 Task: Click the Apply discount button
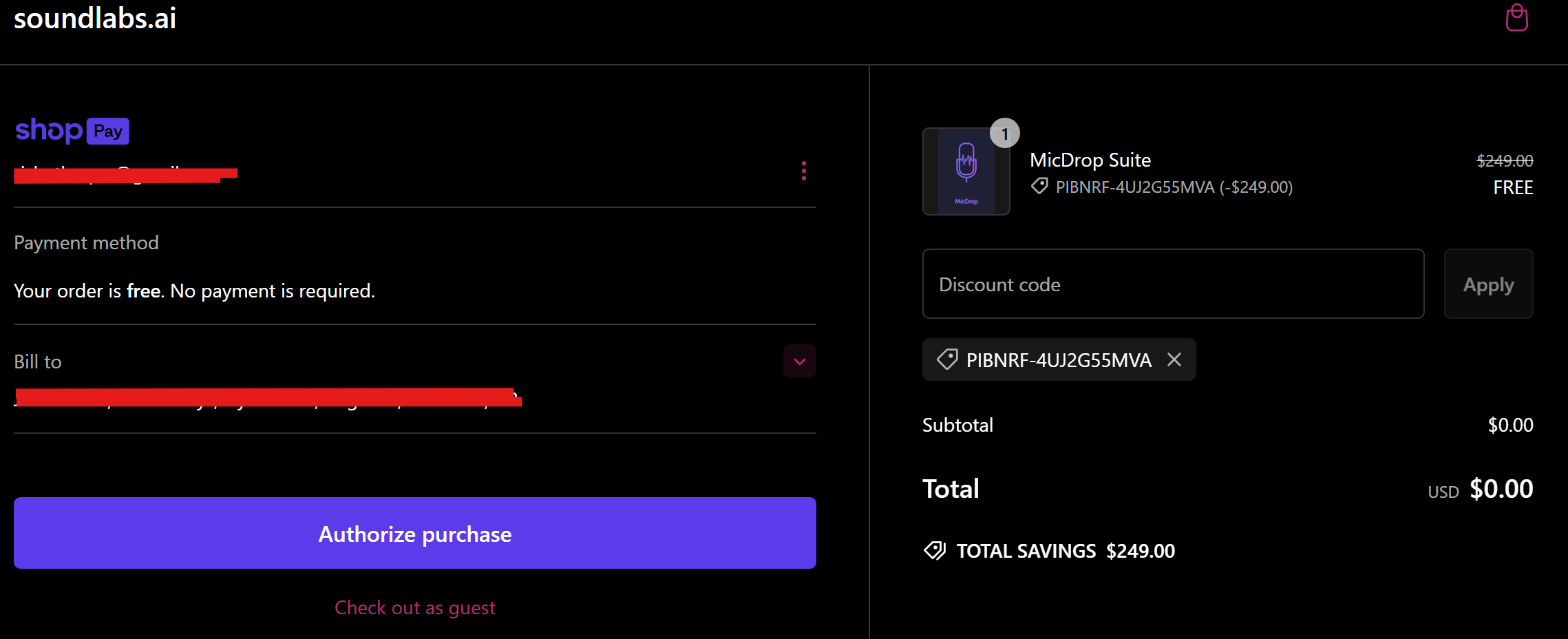pos(1488,284)
